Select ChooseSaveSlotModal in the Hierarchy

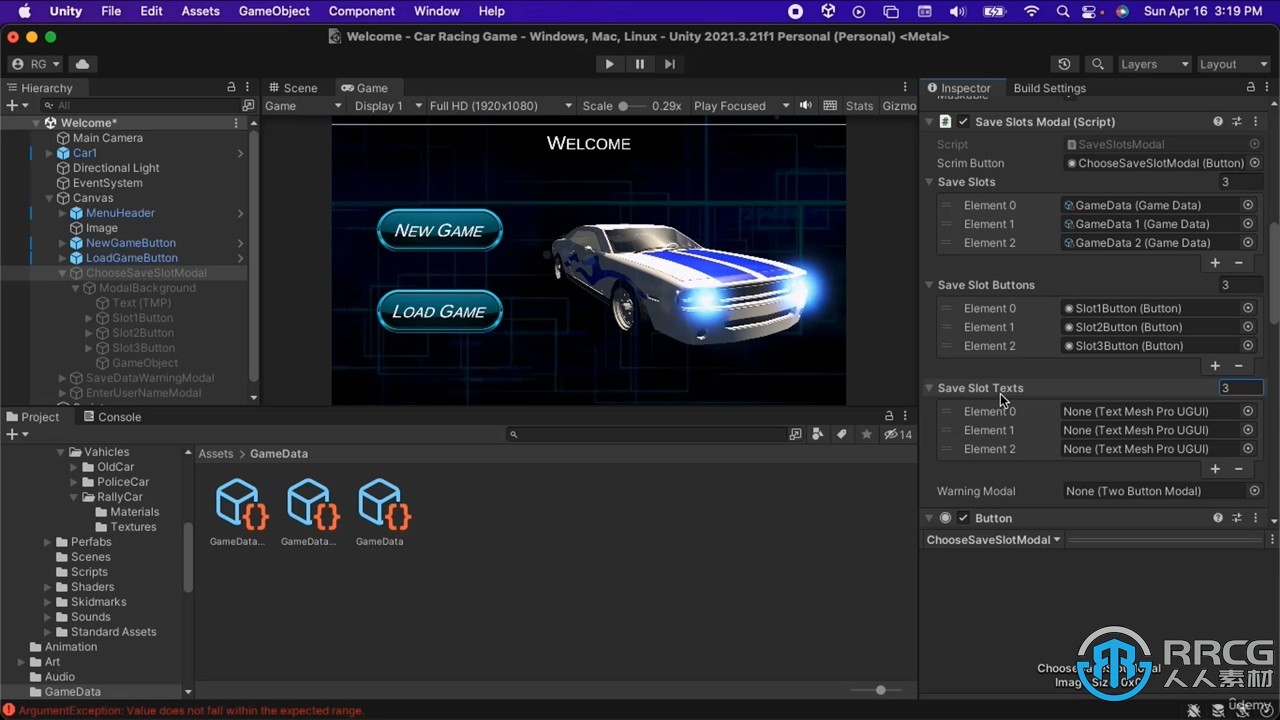click(146, 273)
